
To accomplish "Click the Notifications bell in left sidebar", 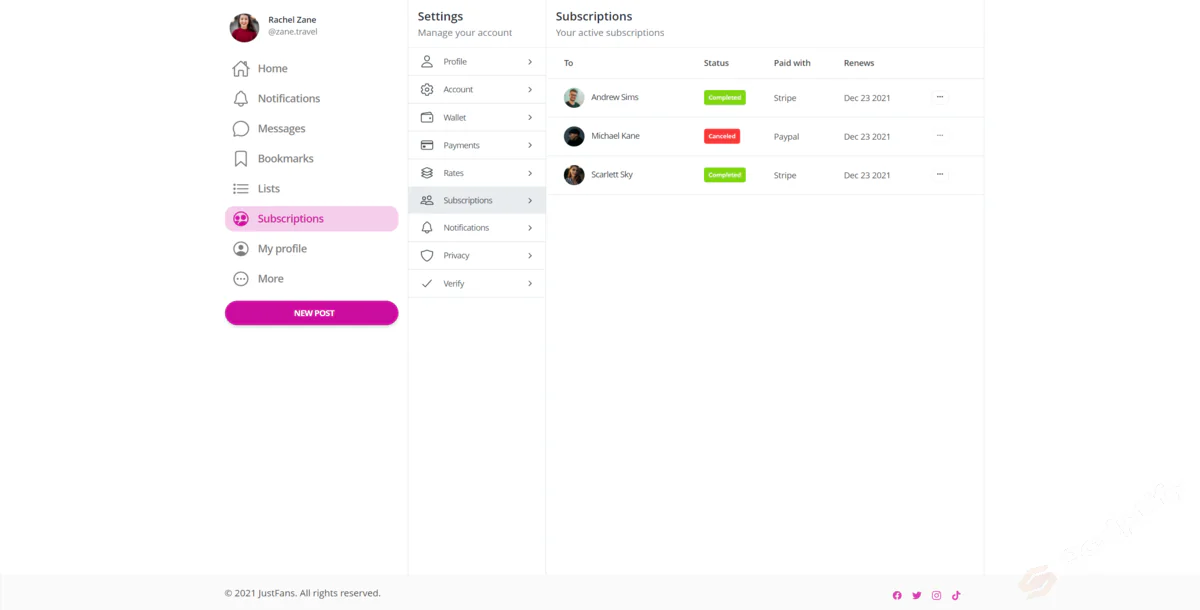I will click(241, 99).
